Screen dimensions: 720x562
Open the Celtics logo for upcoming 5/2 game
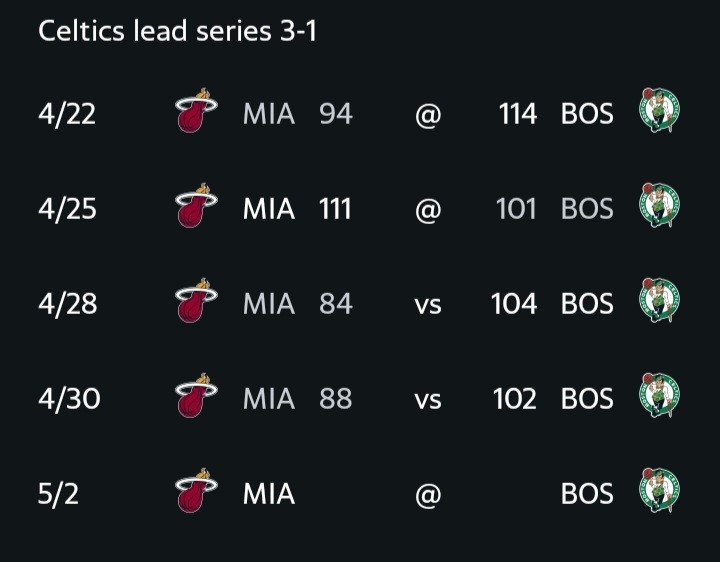[x=659, y=490]
